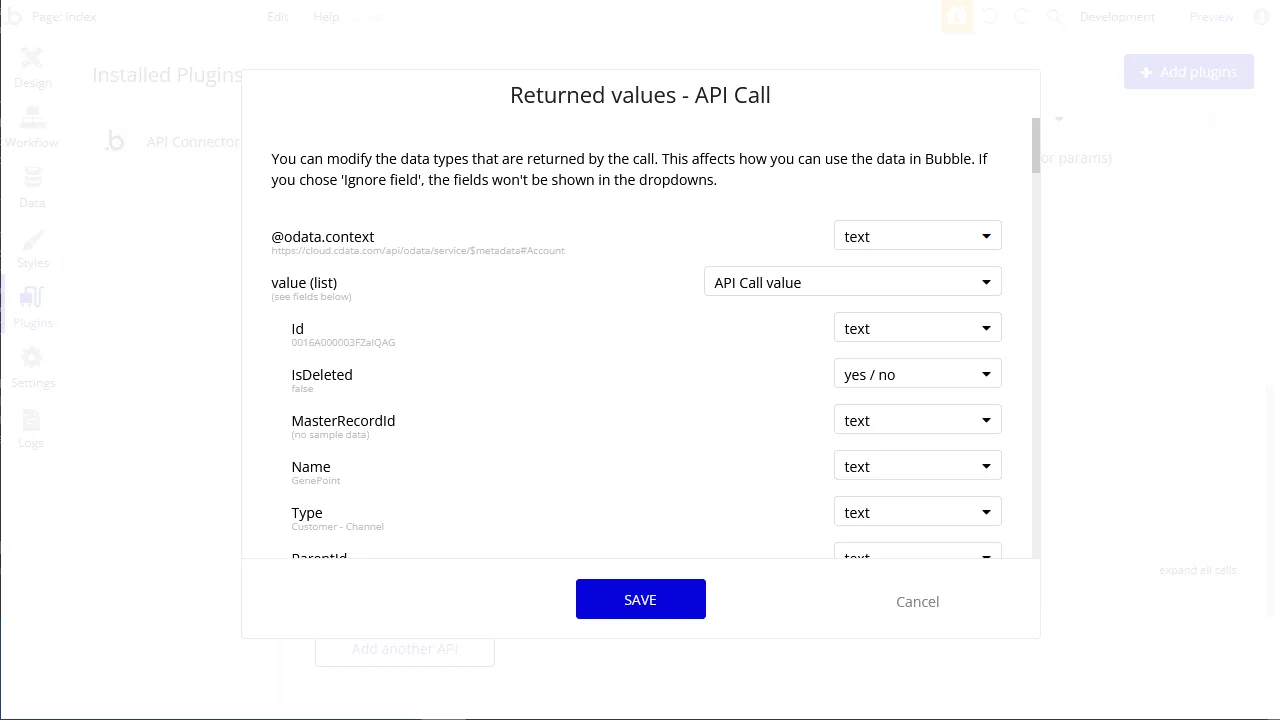Expand the value (list) type dropdown

(x=852, y=282)
